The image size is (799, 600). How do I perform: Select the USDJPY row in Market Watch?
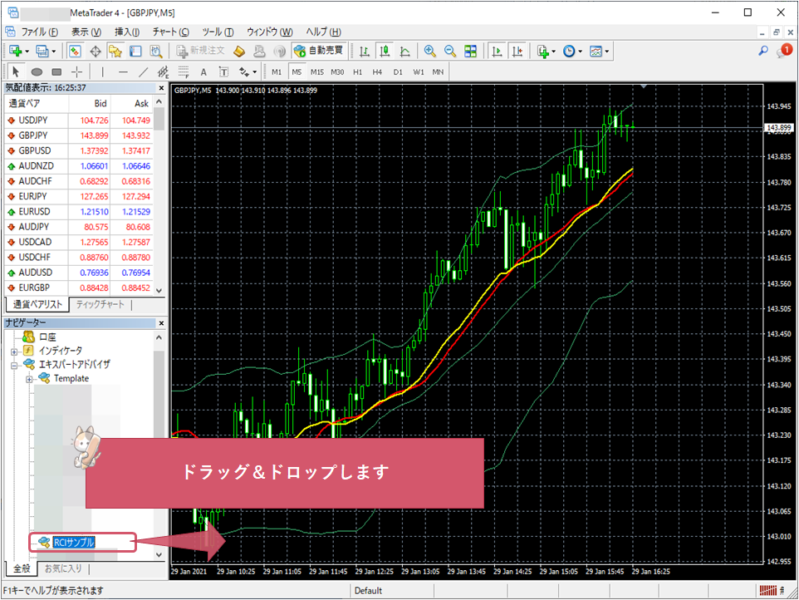(78, 120)
